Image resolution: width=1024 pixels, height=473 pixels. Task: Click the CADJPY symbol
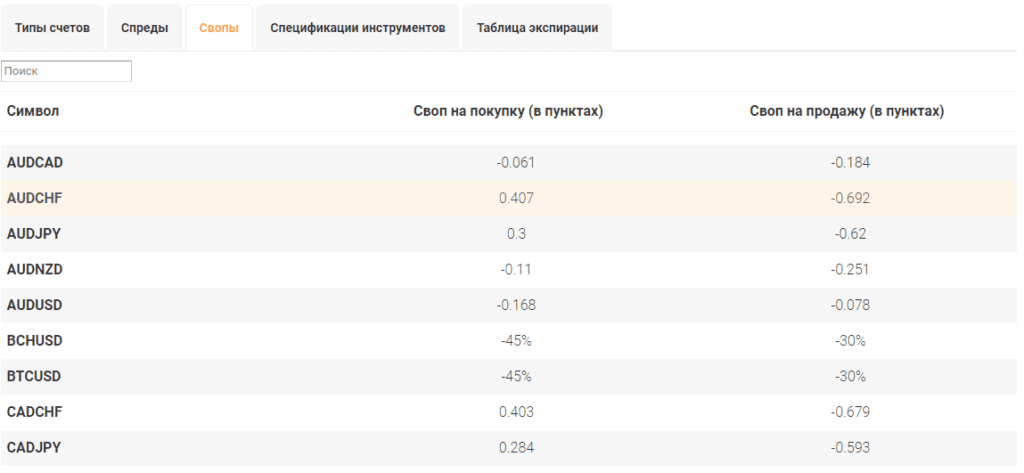[34, 448]
